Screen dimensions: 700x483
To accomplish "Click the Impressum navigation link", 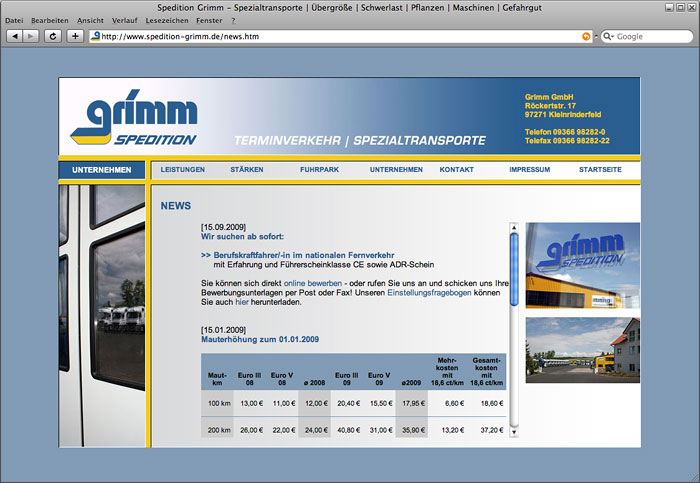I will pyautogui.click(x=529, y=170).
